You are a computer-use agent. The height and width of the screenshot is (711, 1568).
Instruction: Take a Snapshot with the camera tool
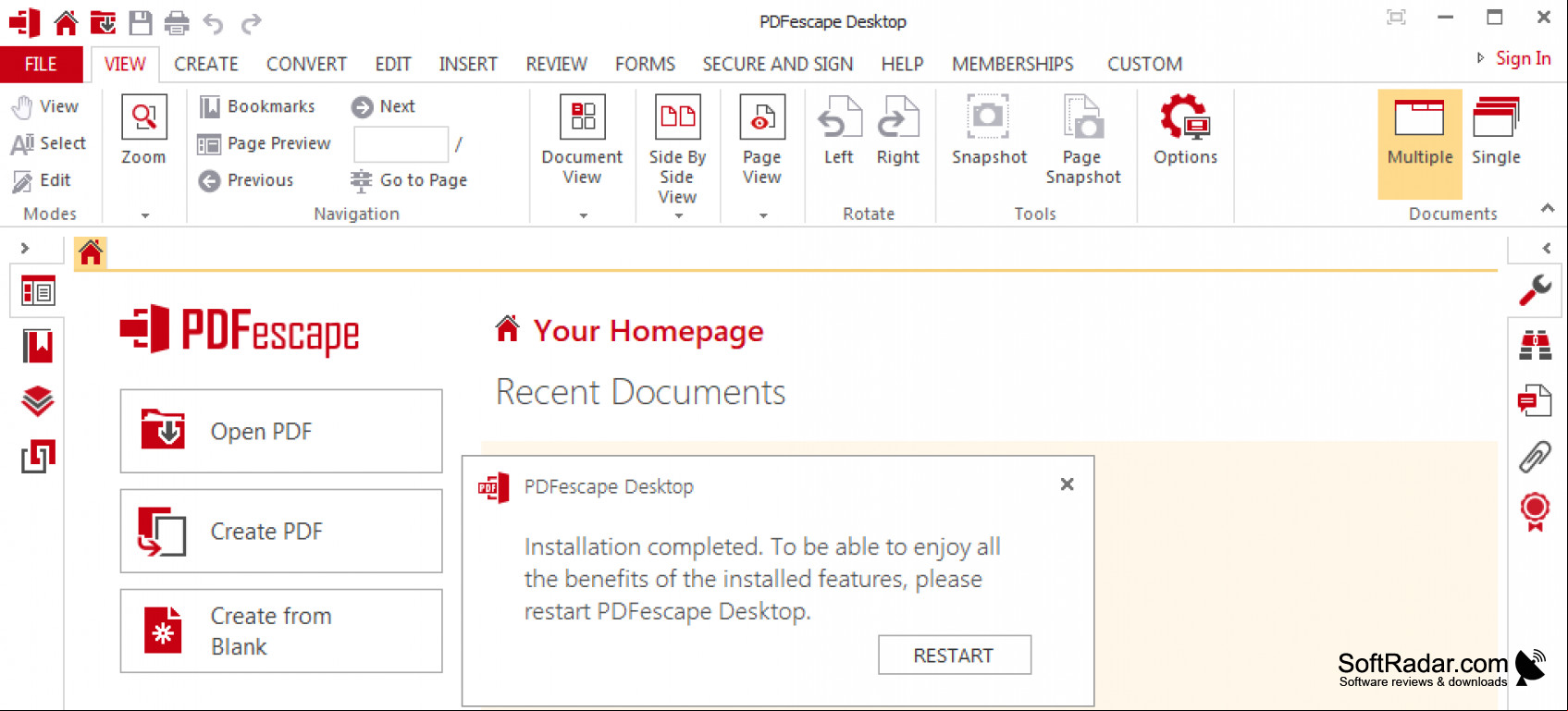(989, 130)
